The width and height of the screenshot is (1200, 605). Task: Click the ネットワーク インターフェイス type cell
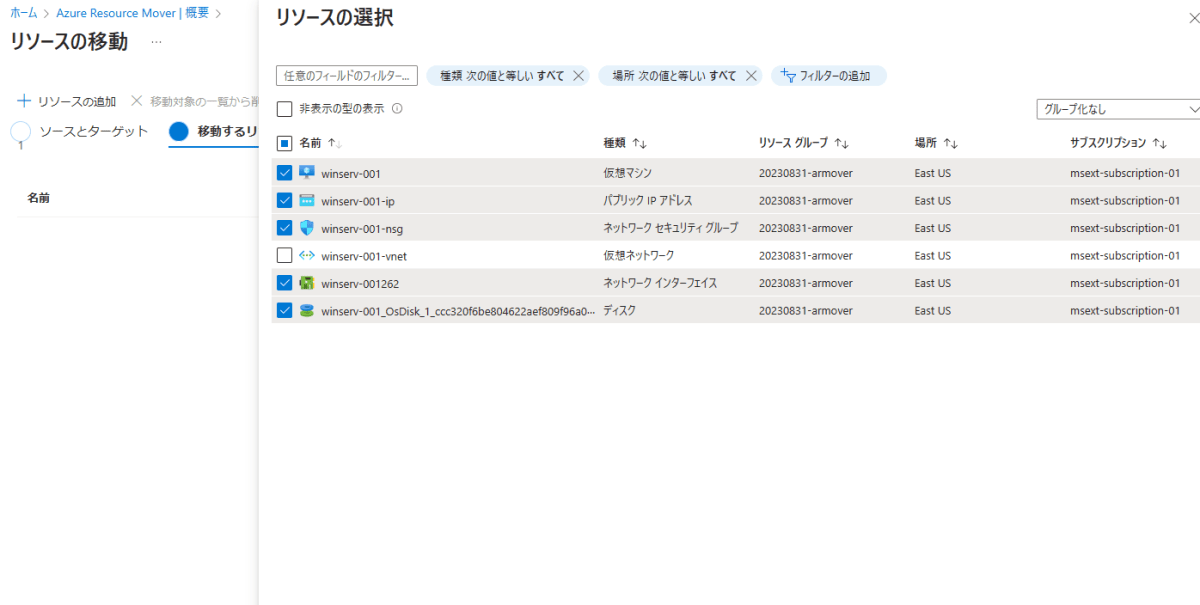(x=660, y=283)
